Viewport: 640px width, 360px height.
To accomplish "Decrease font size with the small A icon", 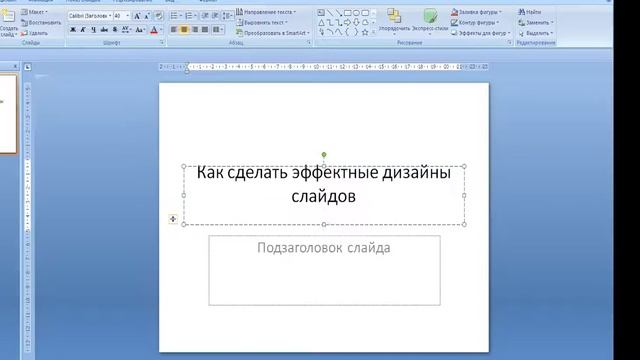I will coord(147,16).
